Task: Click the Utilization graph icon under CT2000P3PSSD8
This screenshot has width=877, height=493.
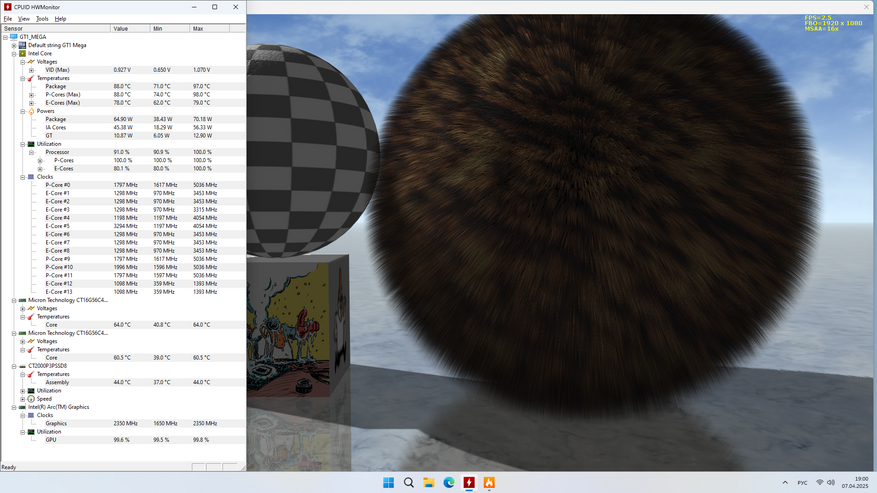Action: click(x=31, y=391)
